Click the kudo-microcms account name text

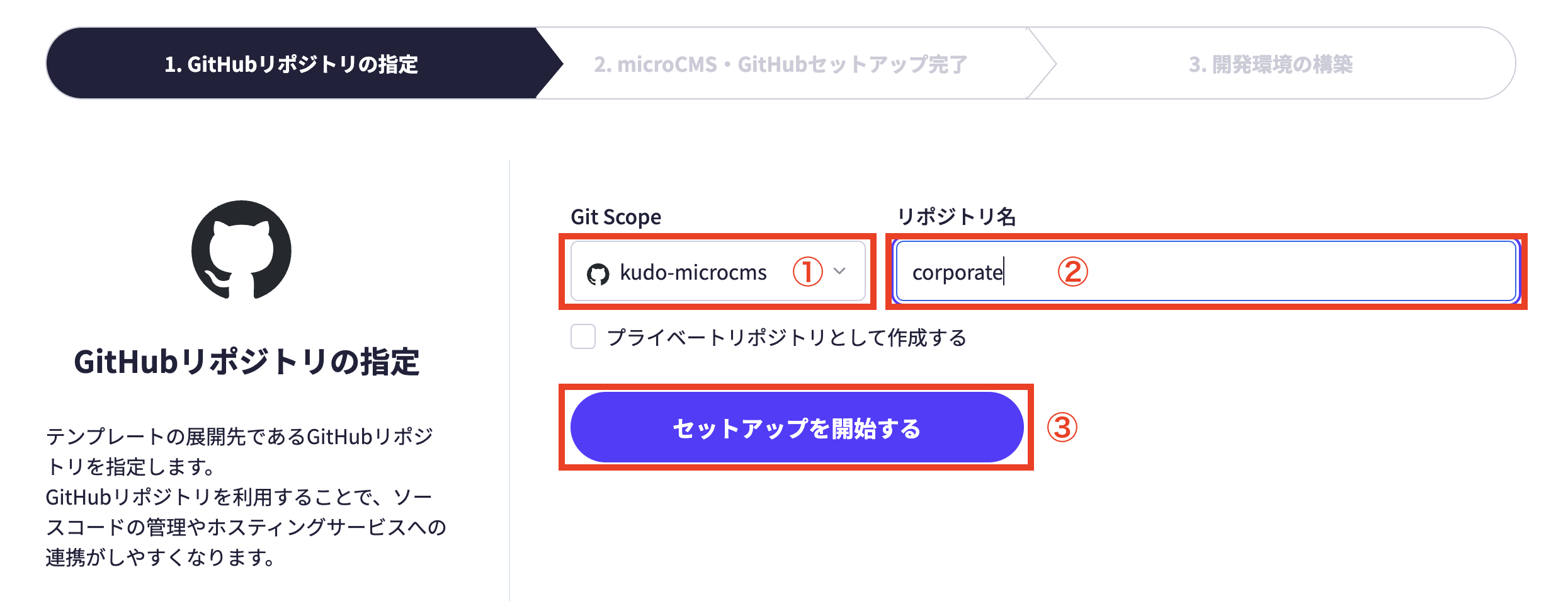coord(693,273)
